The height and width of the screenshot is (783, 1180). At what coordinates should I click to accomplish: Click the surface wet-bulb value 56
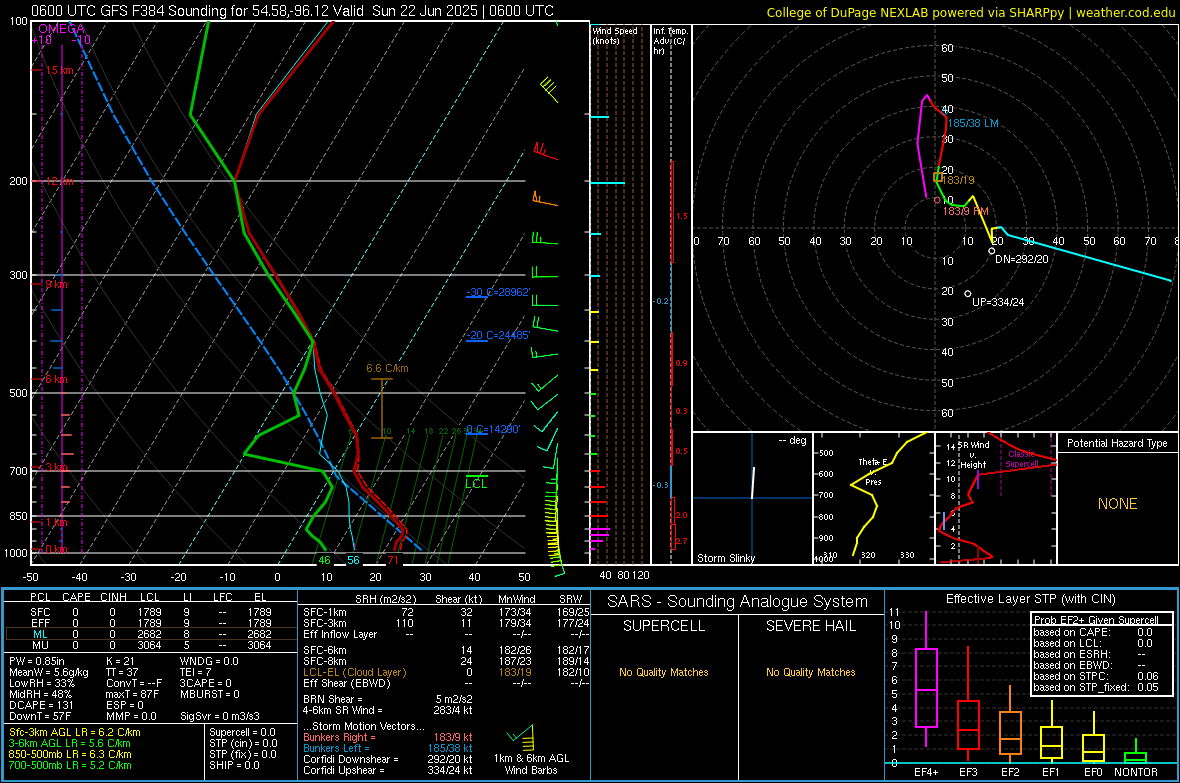click(x=353, y=560)
